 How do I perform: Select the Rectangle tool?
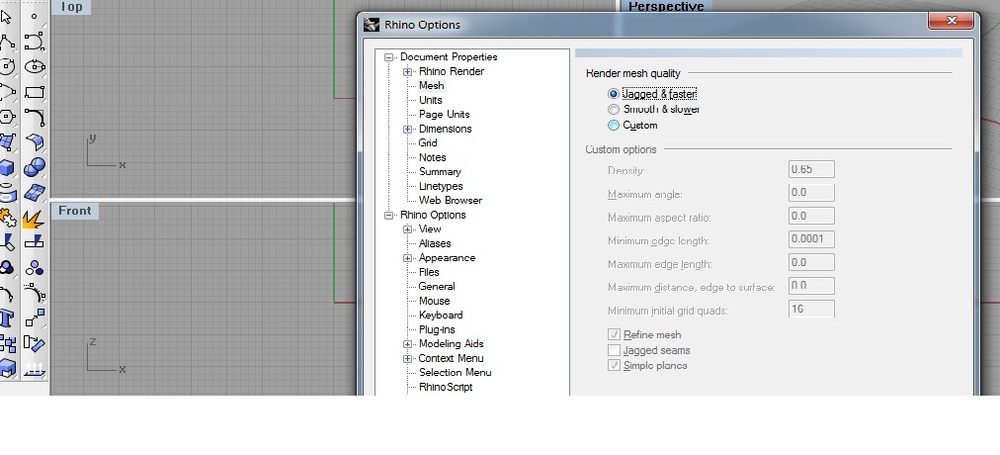pyautogui.click(x=35, y=92)
